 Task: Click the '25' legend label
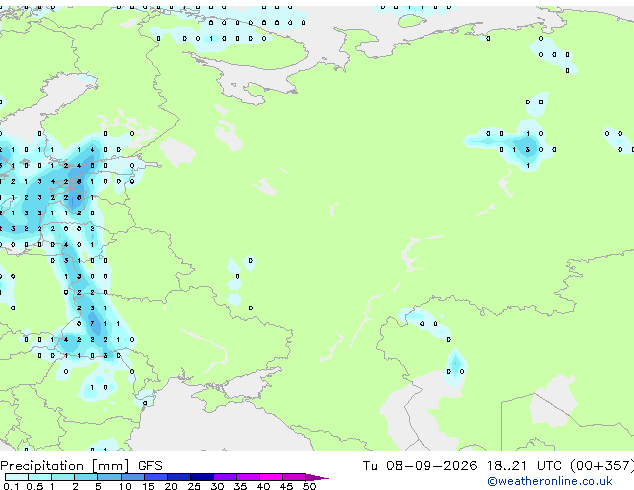[194, 486]
